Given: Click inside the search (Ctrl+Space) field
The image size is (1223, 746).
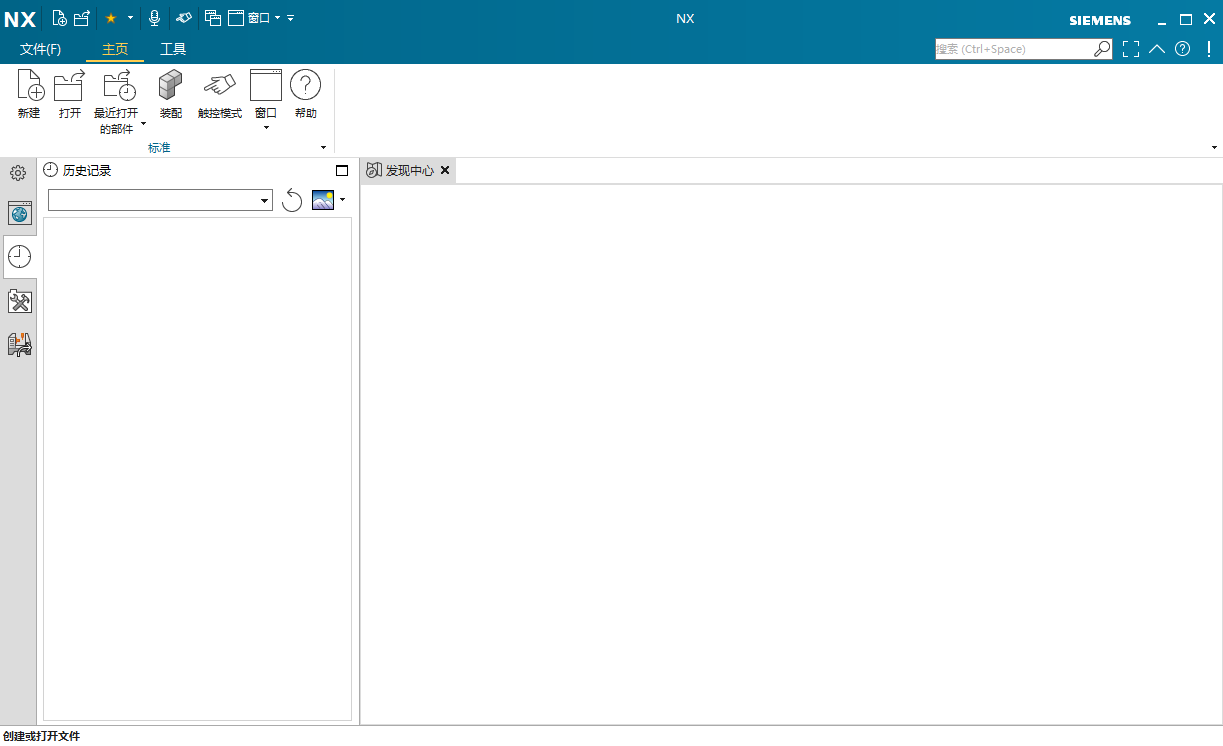Looking at the screenshot, I should click(1010, 48).
